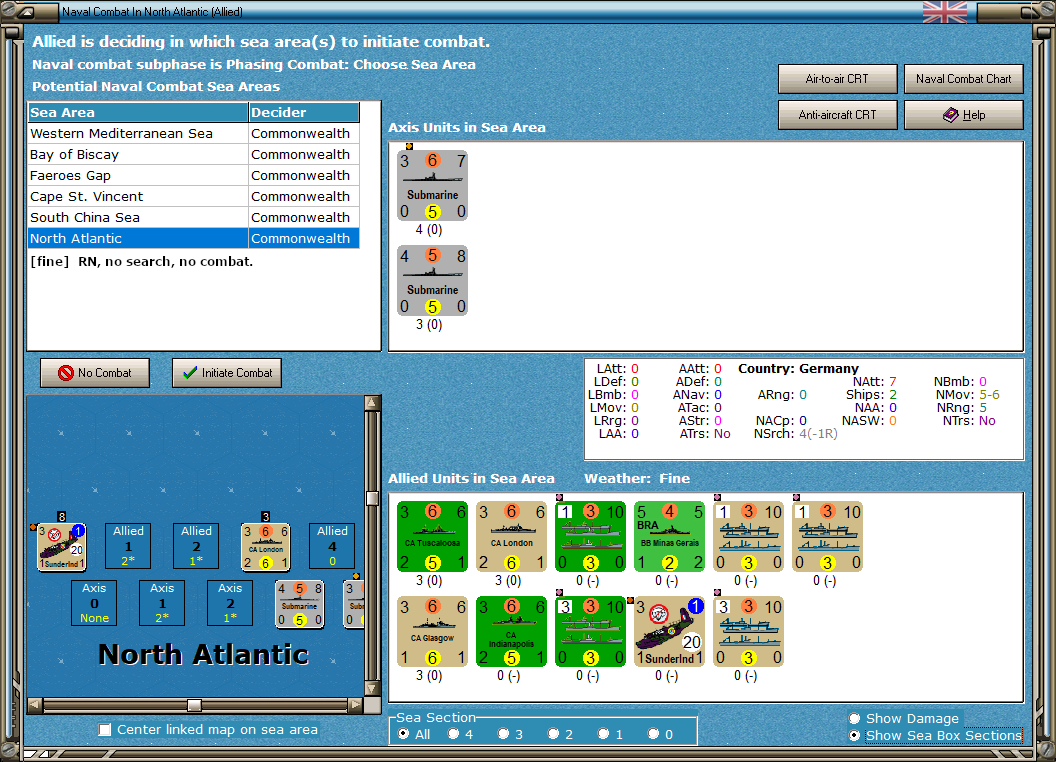Screen dimensions: 1056x762
Task: Click the sea map vertical scrollbar thumb
Action: click(x=372, y=498)
